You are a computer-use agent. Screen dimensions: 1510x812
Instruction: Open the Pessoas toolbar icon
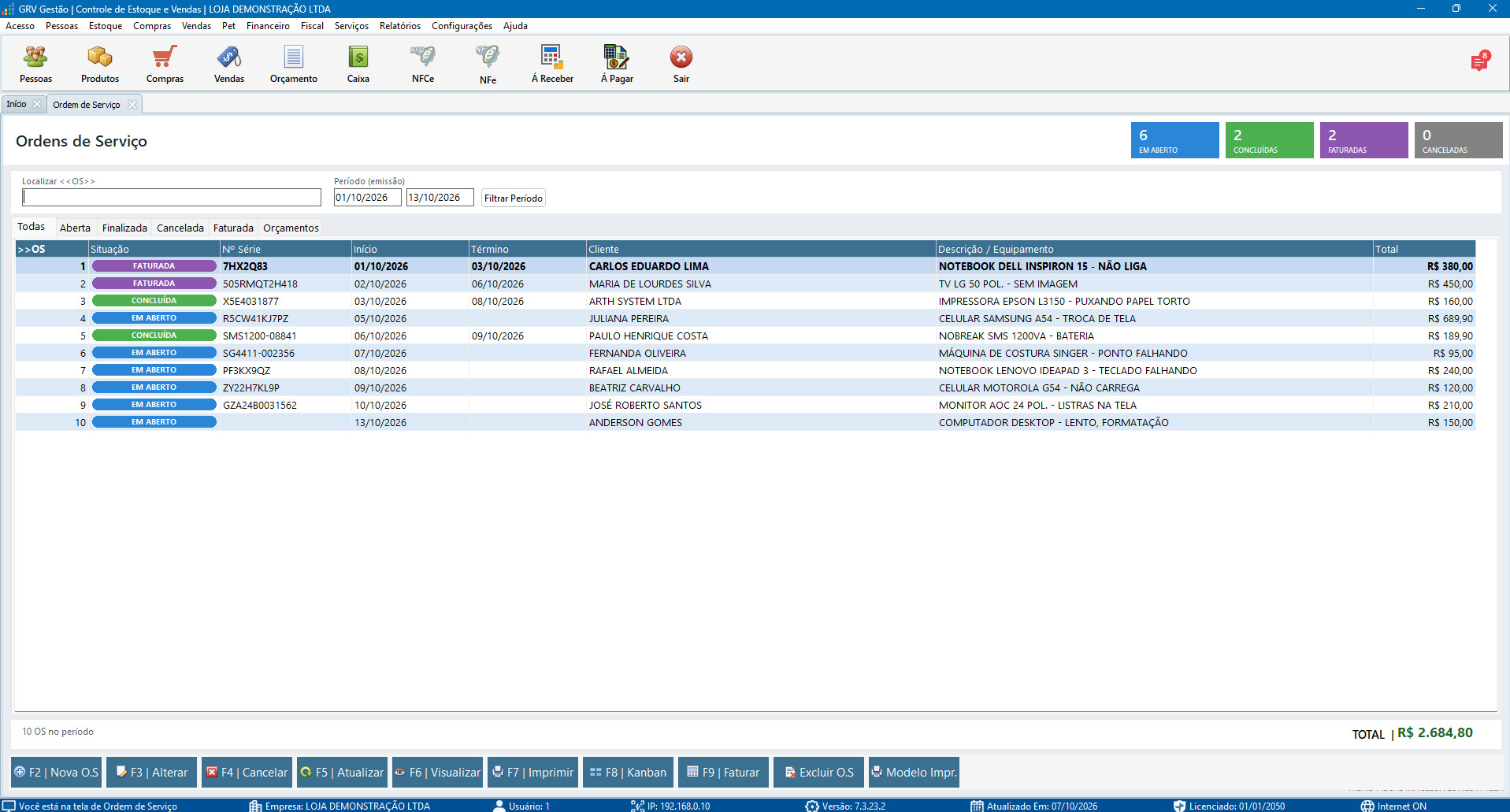point(35,64)
